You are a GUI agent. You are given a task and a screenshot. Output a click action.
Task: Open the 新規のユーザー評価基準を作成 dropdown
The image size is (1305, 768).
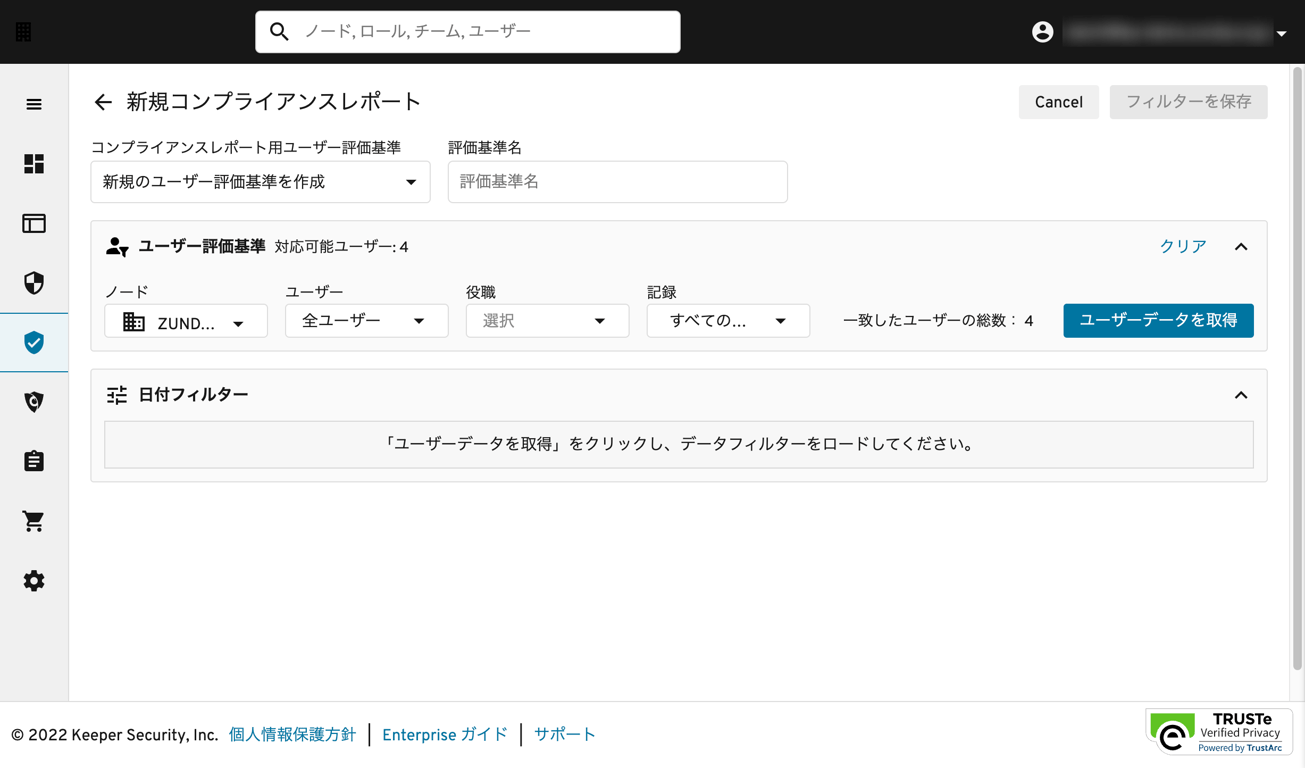click(260, 181)
